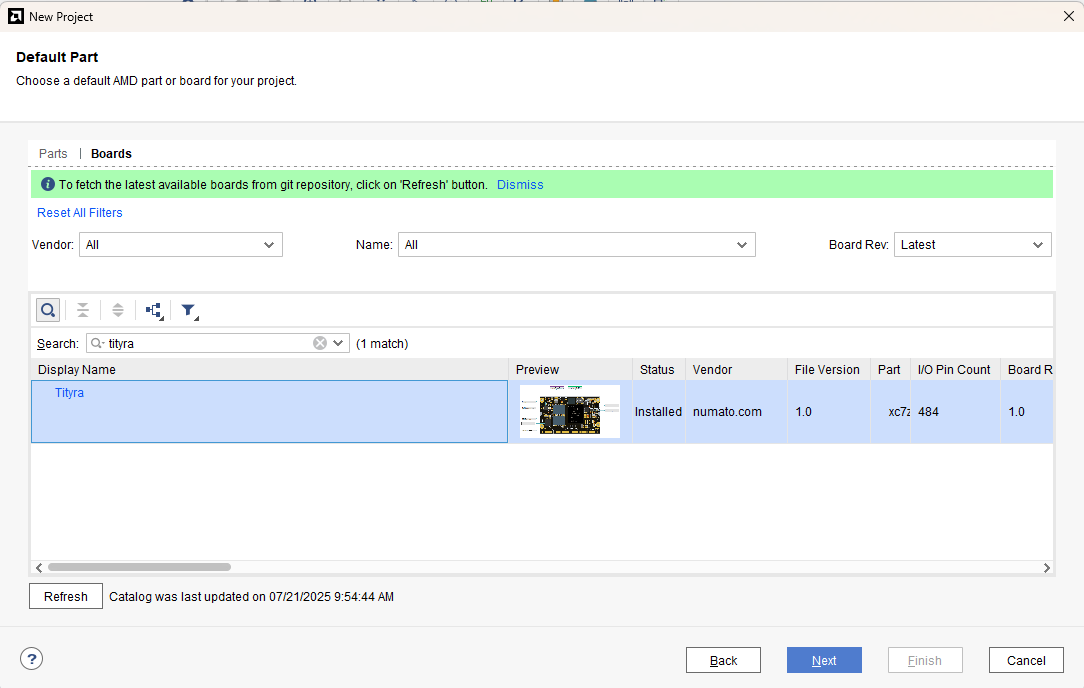
Task: Click the Expand All toolbar icon
Action: 118,310
